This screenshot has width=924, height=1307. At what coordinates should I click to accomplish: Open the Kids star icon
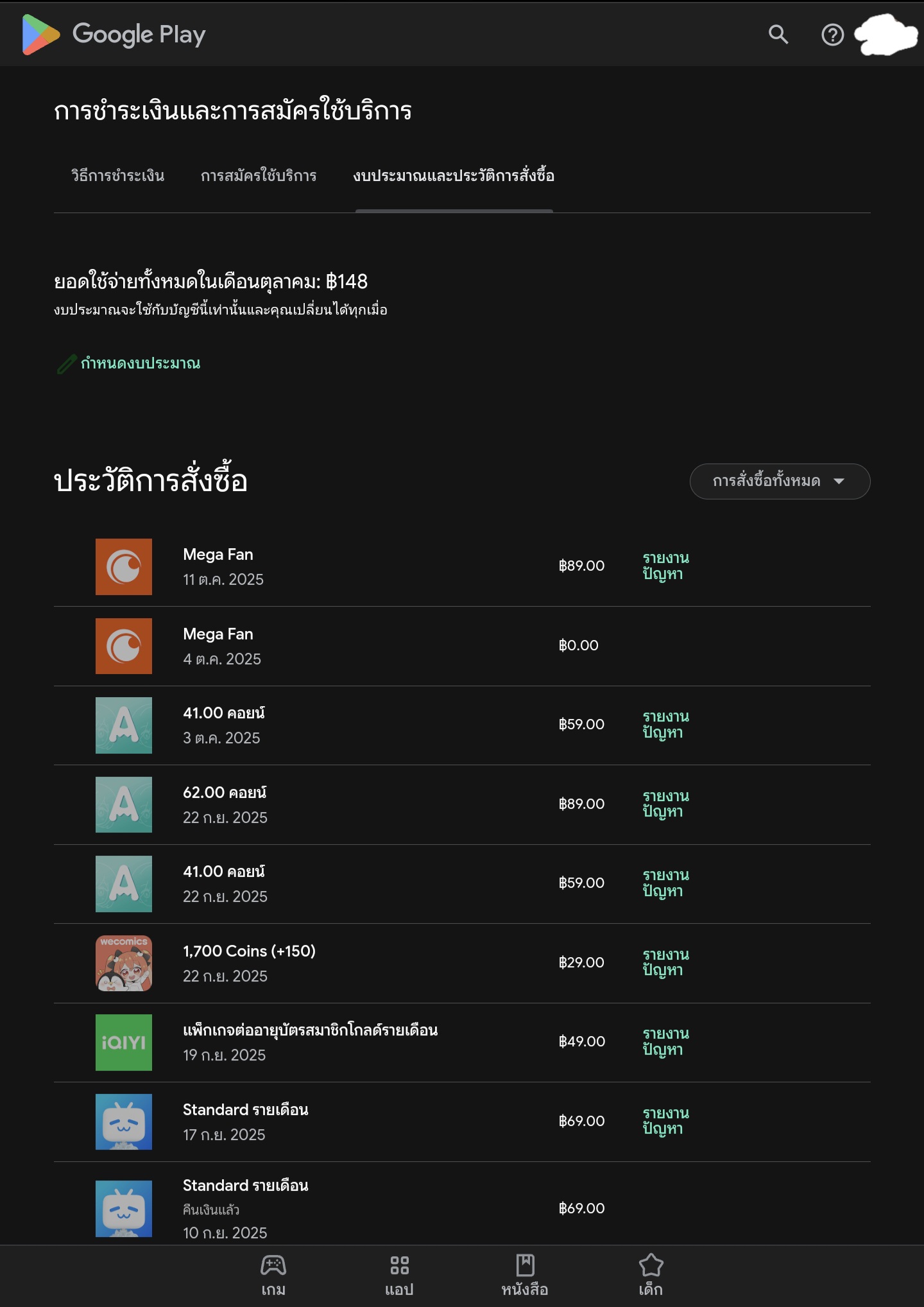click(651, 1266)
